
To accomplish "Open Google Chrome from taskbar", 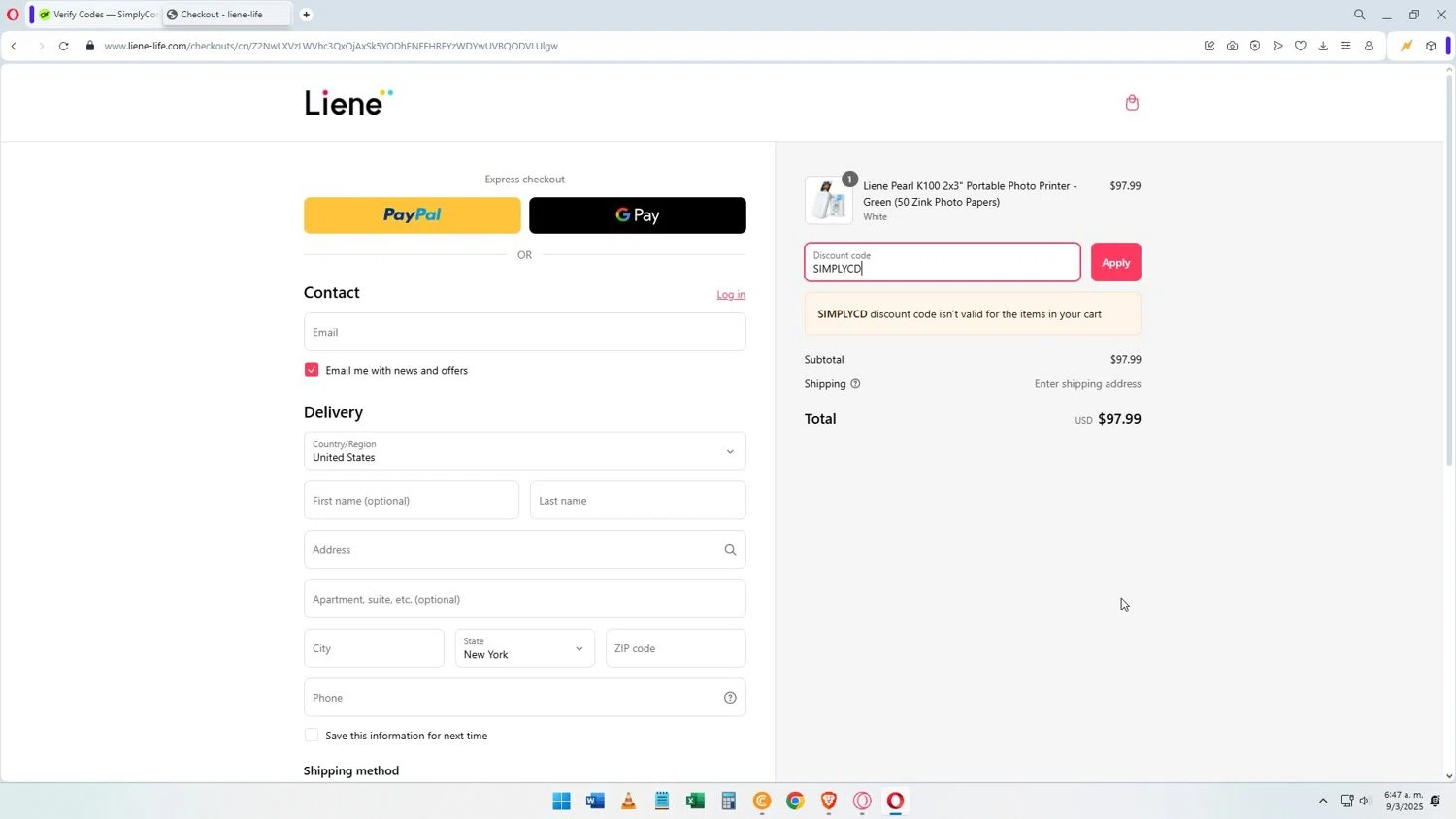I will coord(795,801).
